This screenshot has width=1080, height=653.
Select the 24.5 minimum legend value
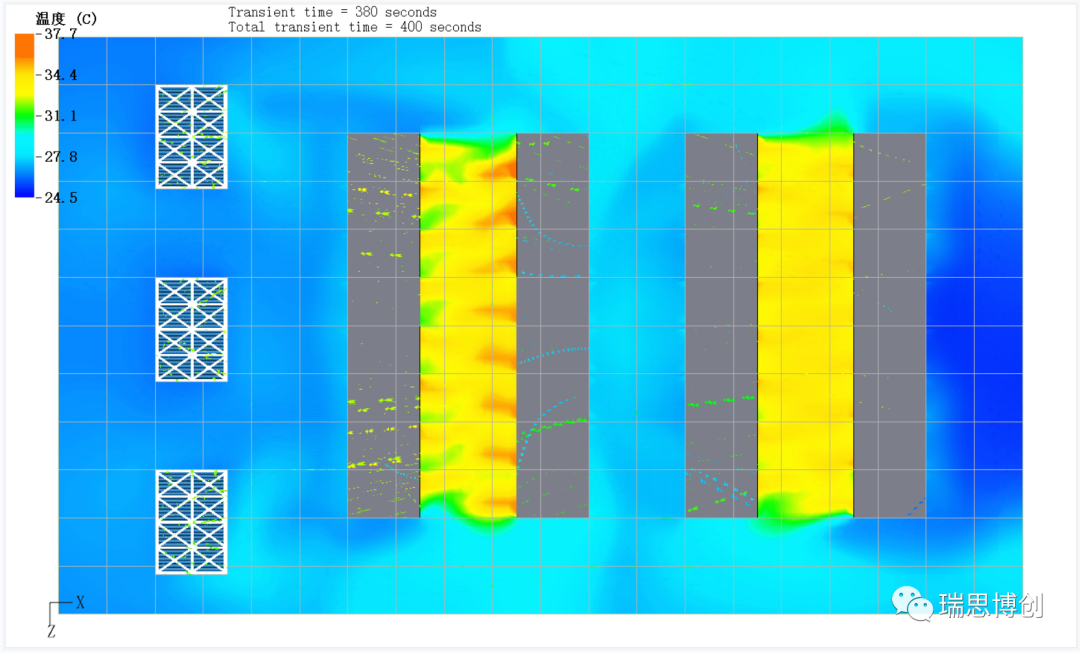(x=59, y=198)
